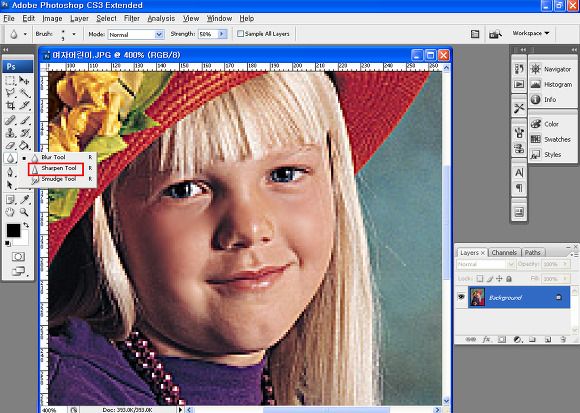Open the Mode Normal dropdown
The height and width of the screenshot is (413, 580).
point(136,34)
